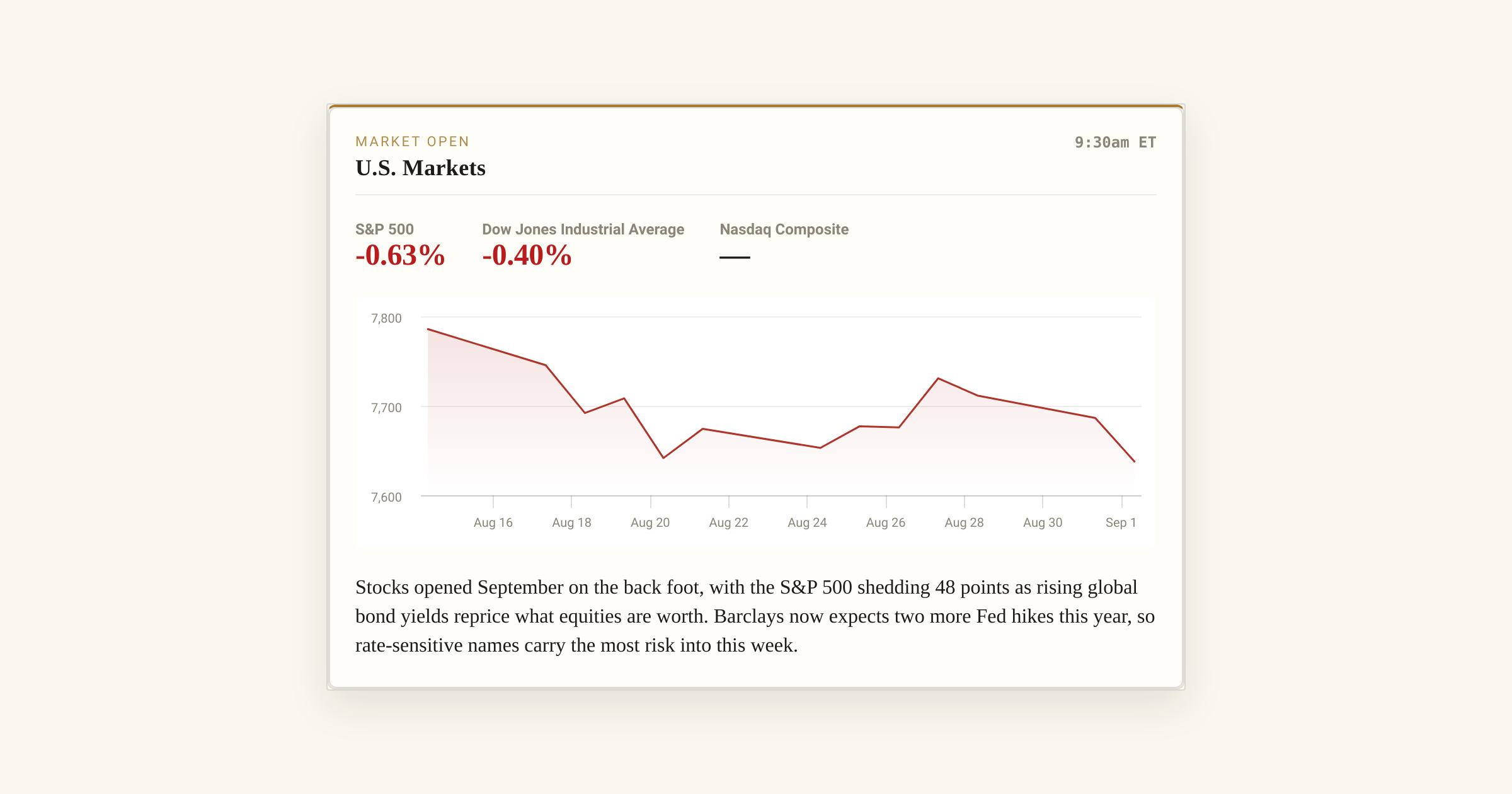The image size is (1512, 794).
Task: Click the chart low point near Aug 20
Action: (663, 458)
